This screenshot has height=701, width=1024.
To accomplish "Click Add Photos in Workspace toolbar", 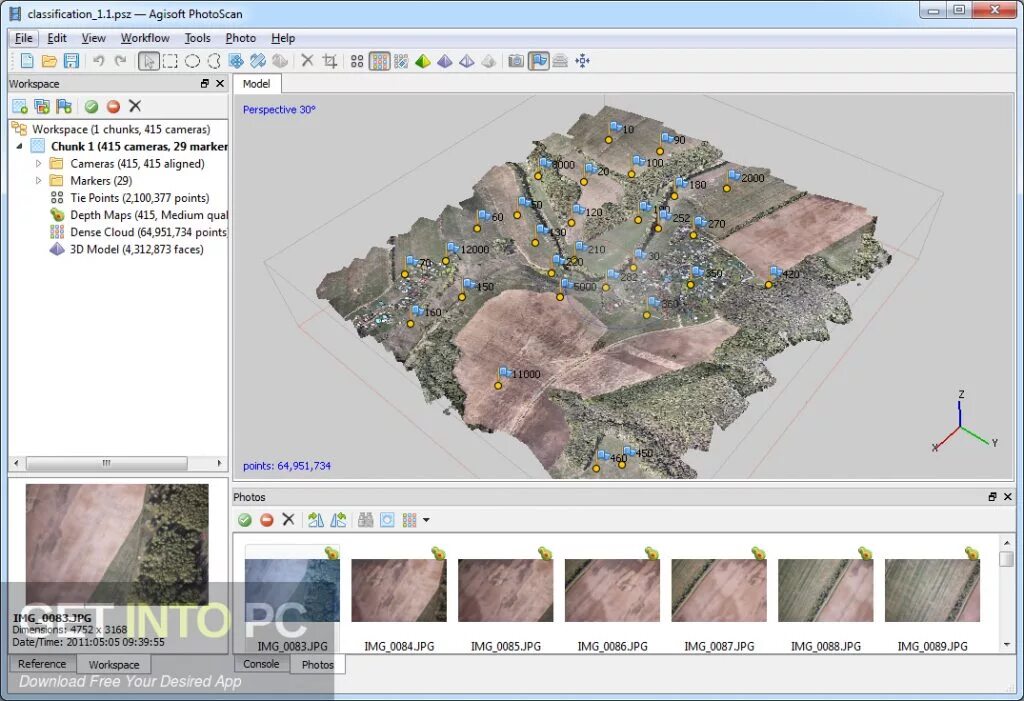I will [42, 106].
